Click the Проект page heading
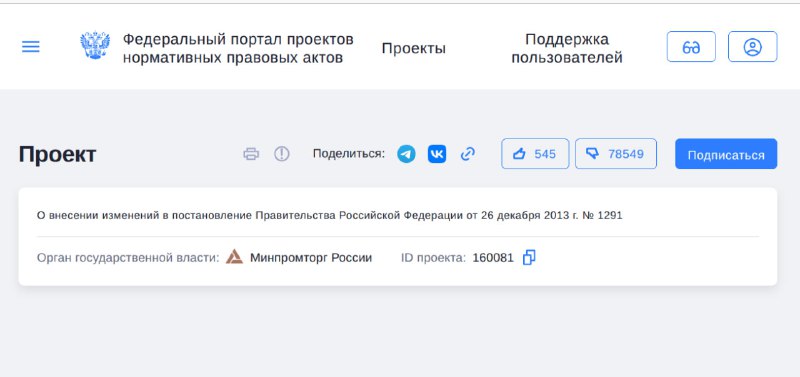Viewport: 800px width, 377px height. click(x=58, y=154)
